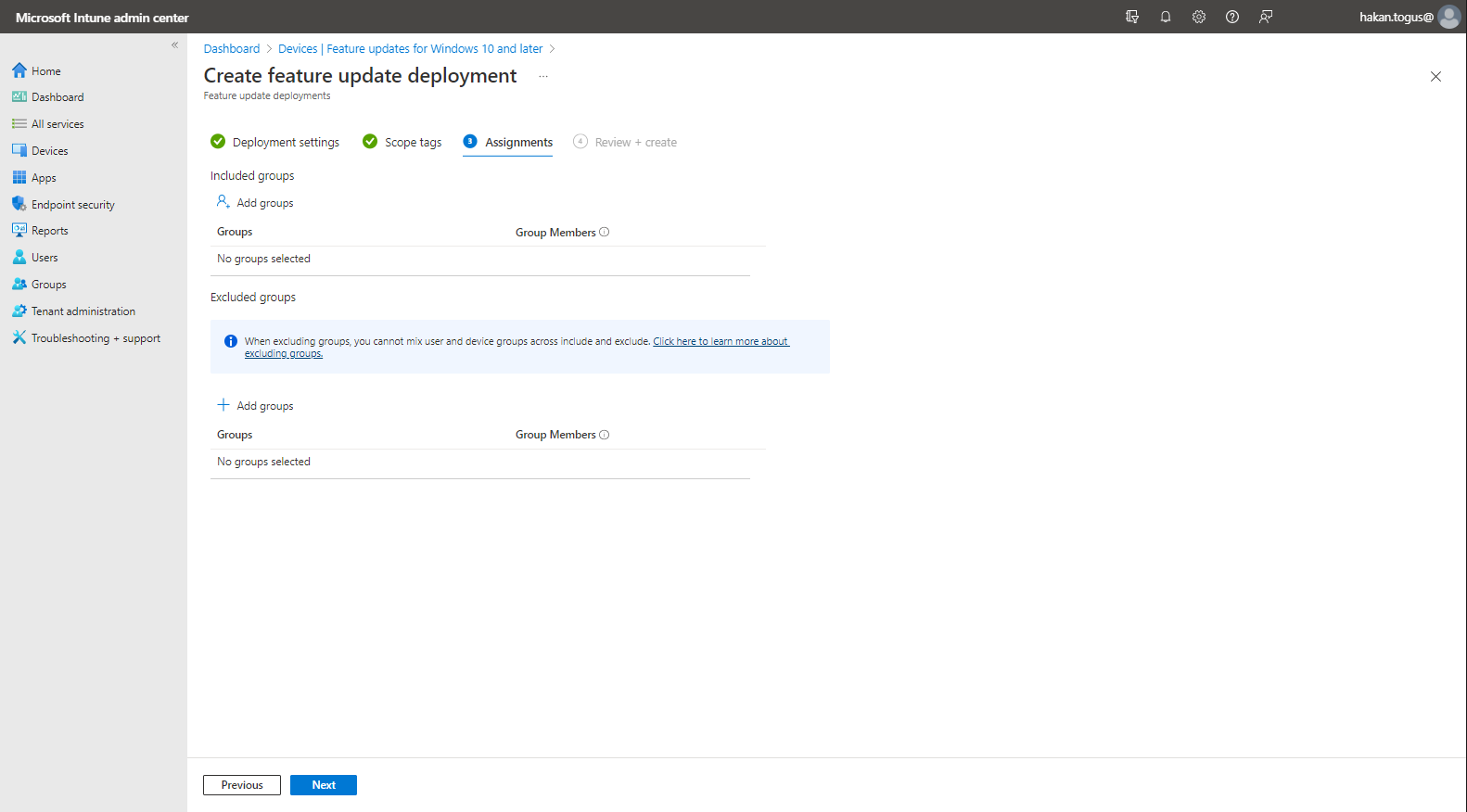Viewport: 1467px width, 812px height.
Task: Click the Next button
Action: (324, 785)
